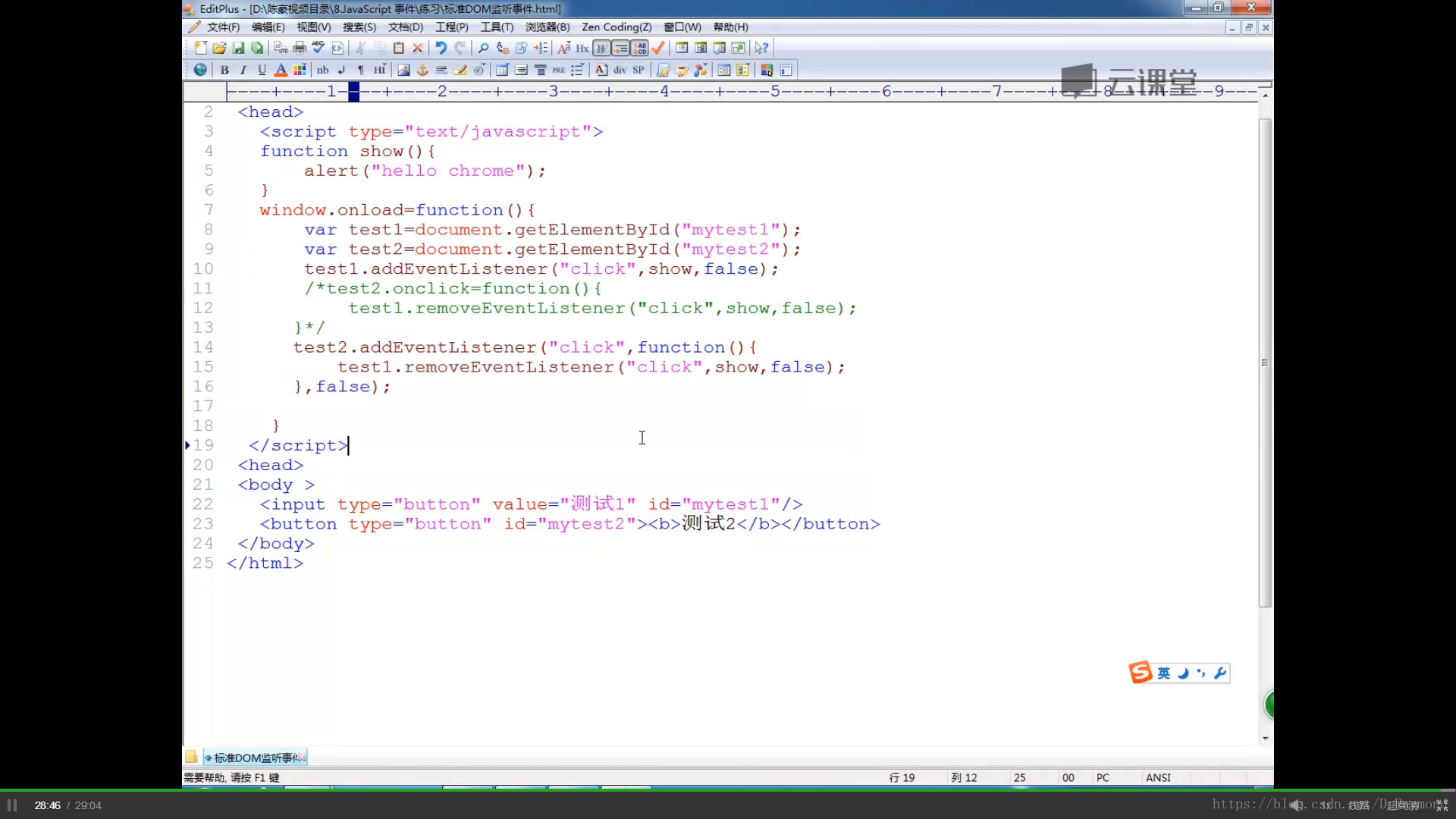Click the </script> tag on line 19
This screenshot has height=819, width=1456.
tap(299, 446)
